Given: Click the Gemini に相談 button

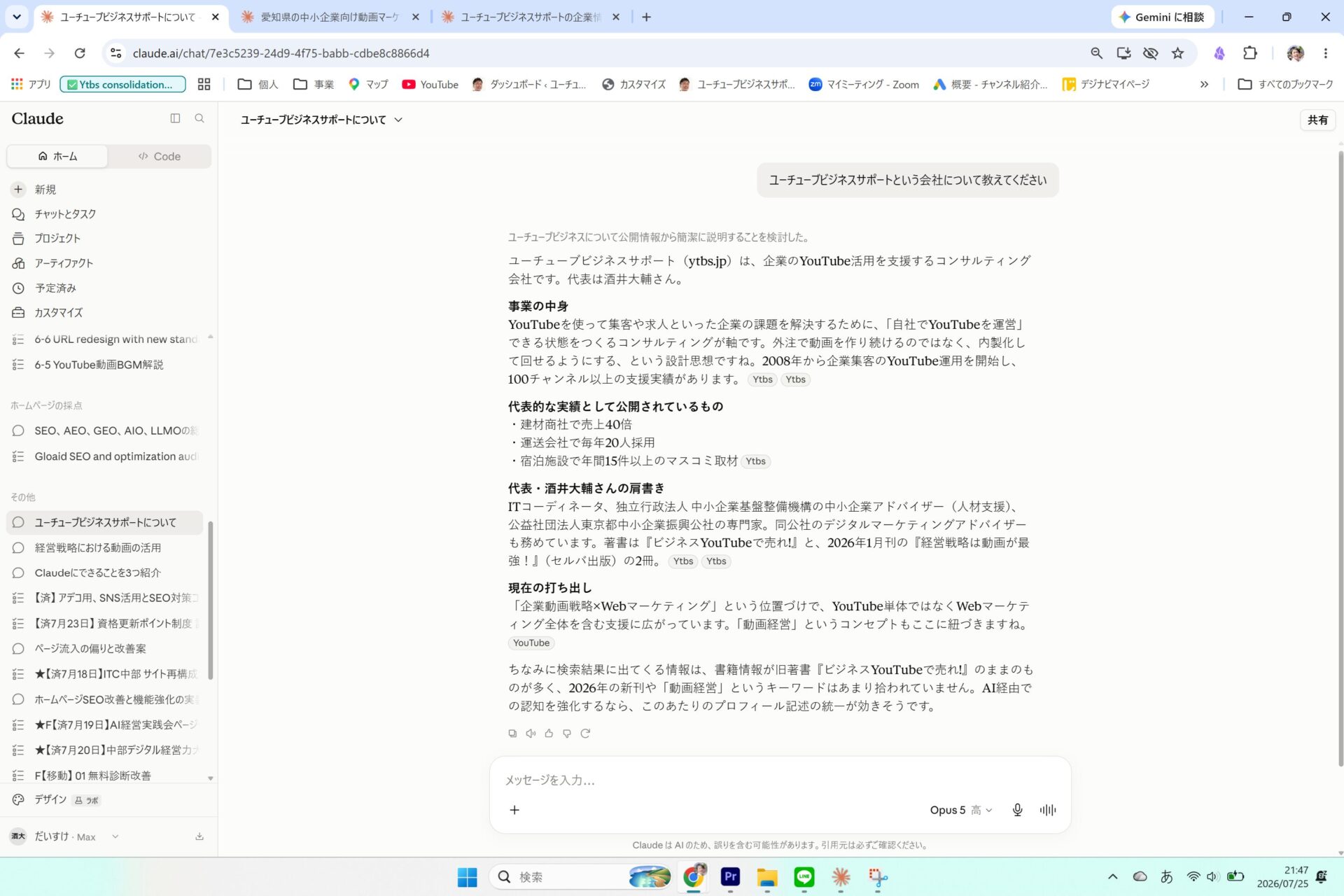Looking at the screenshot, I should [x=1161, y=17].
